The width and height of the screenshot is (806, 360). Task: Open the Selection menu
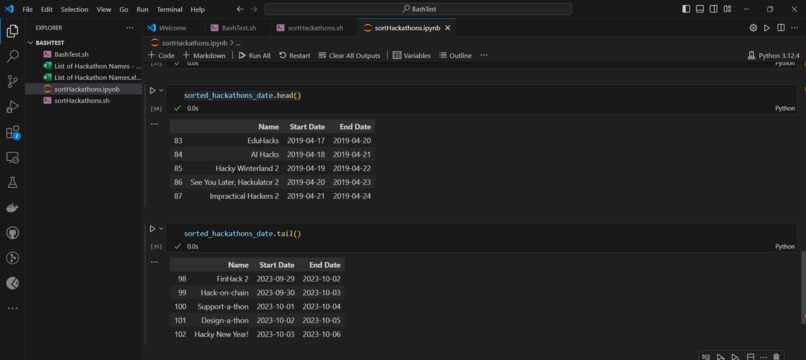tap(75, 9)
